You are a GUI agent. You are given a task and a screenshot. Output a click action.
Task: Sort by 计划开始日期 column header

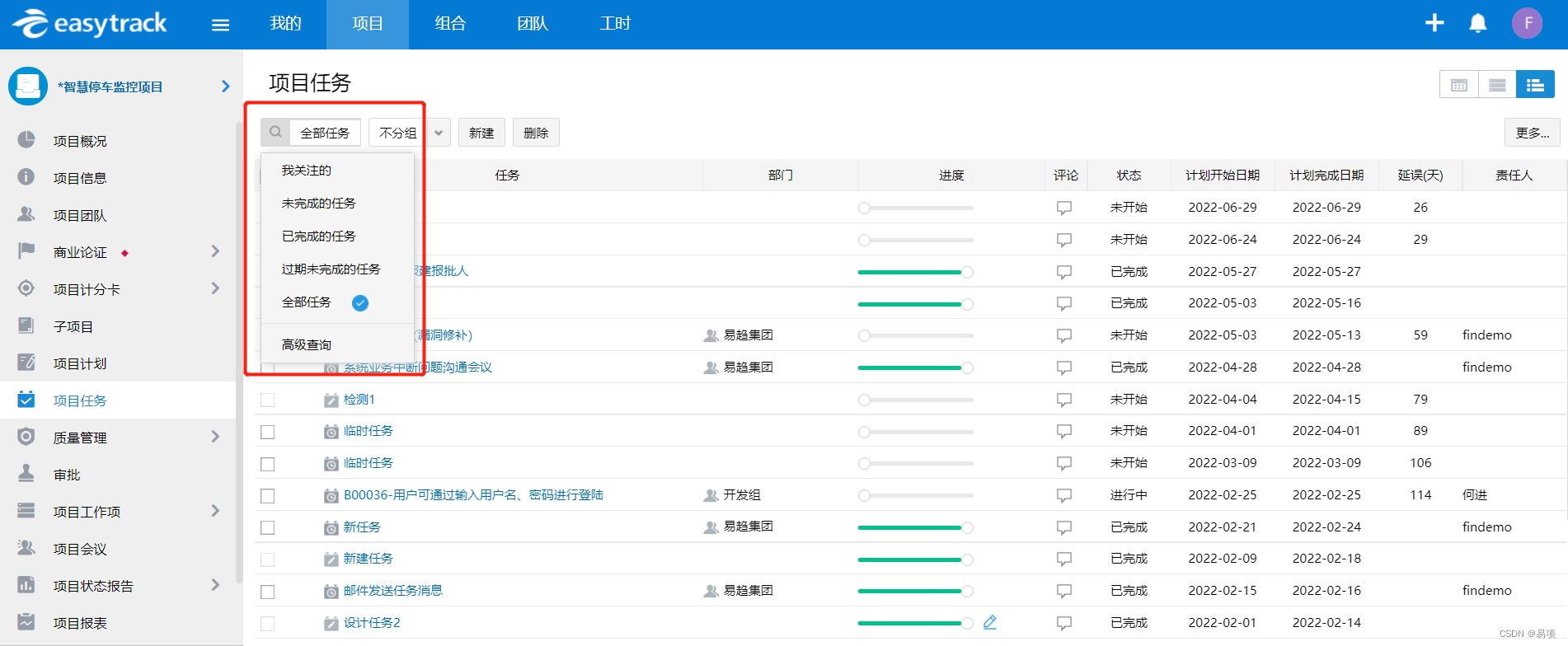coord(1223,176)
